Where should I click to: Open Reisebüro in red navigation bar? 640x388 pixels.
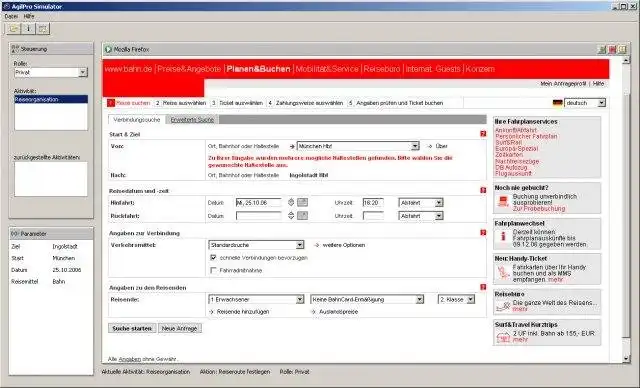(x=382, y=69)
